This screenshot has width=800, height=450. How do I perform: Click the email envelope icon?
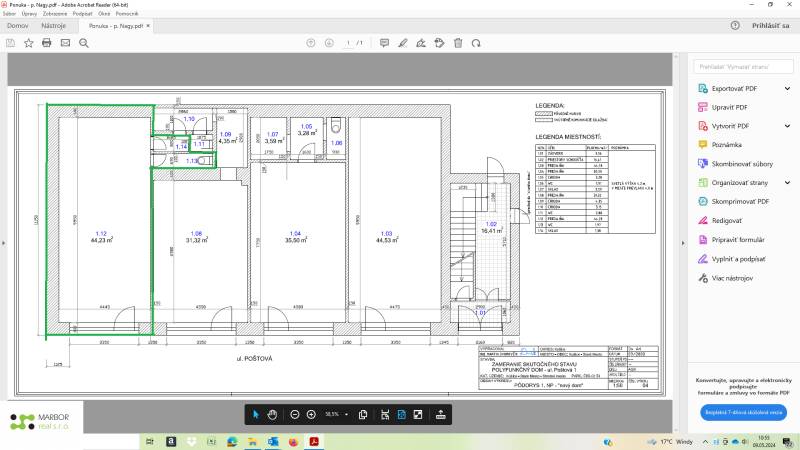coord(65,43)
